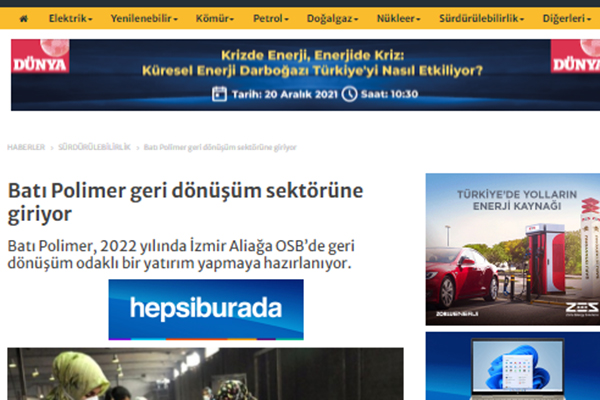
Task: Expand the Yenilenebilir menu
Action: click(x=144, y=18)
